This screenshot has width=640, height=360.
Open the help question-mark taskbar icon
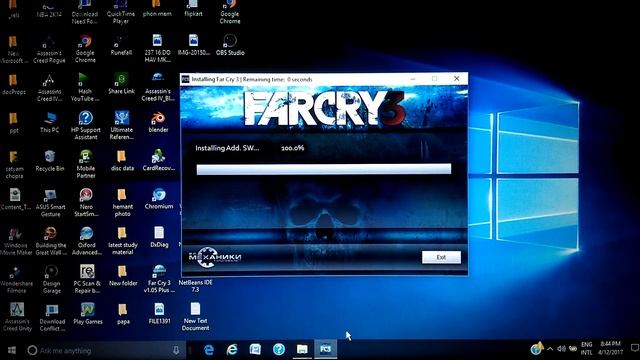(279, 350)
